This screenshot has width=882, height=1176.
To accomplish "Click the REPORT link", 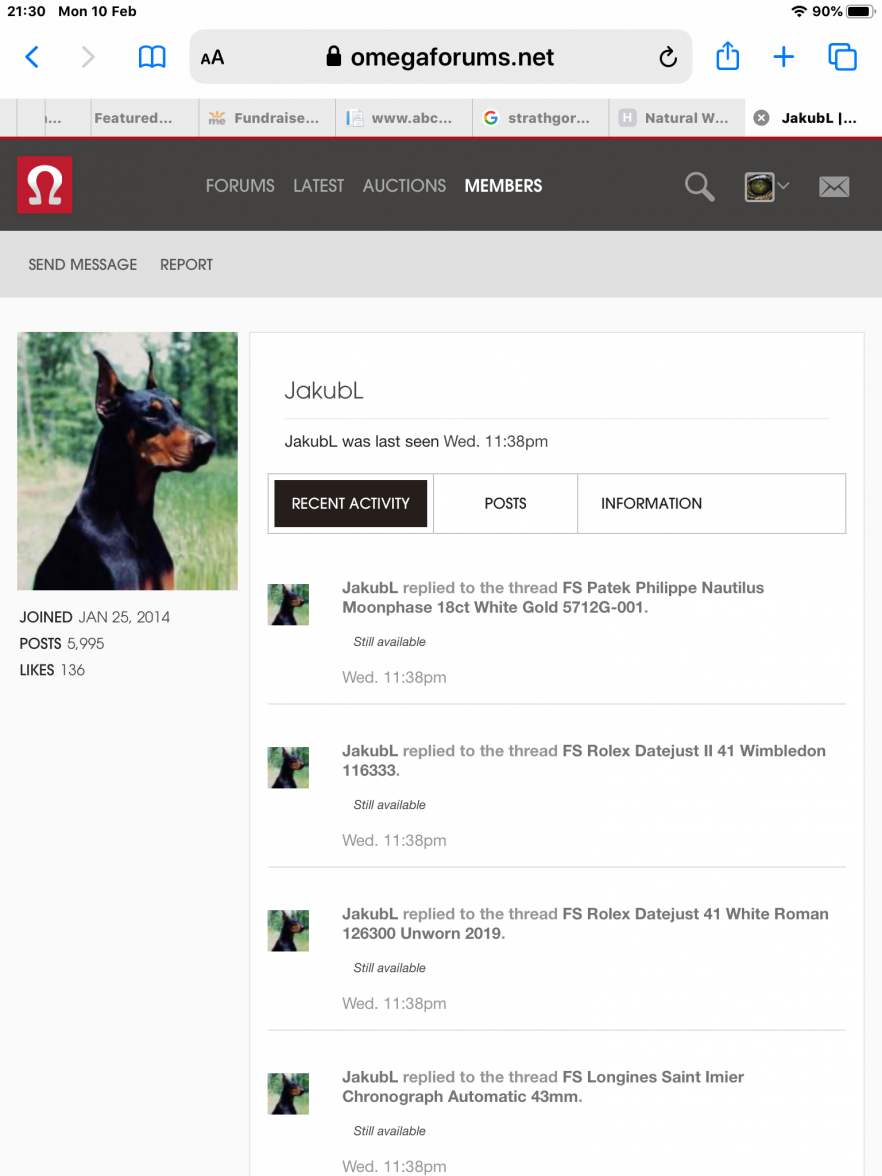I will [186, 265].
